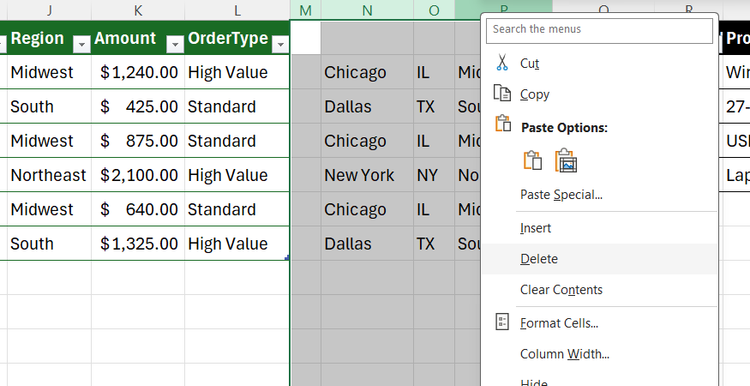
Task: Select Cut from the context menu
Action: point(599,63)
